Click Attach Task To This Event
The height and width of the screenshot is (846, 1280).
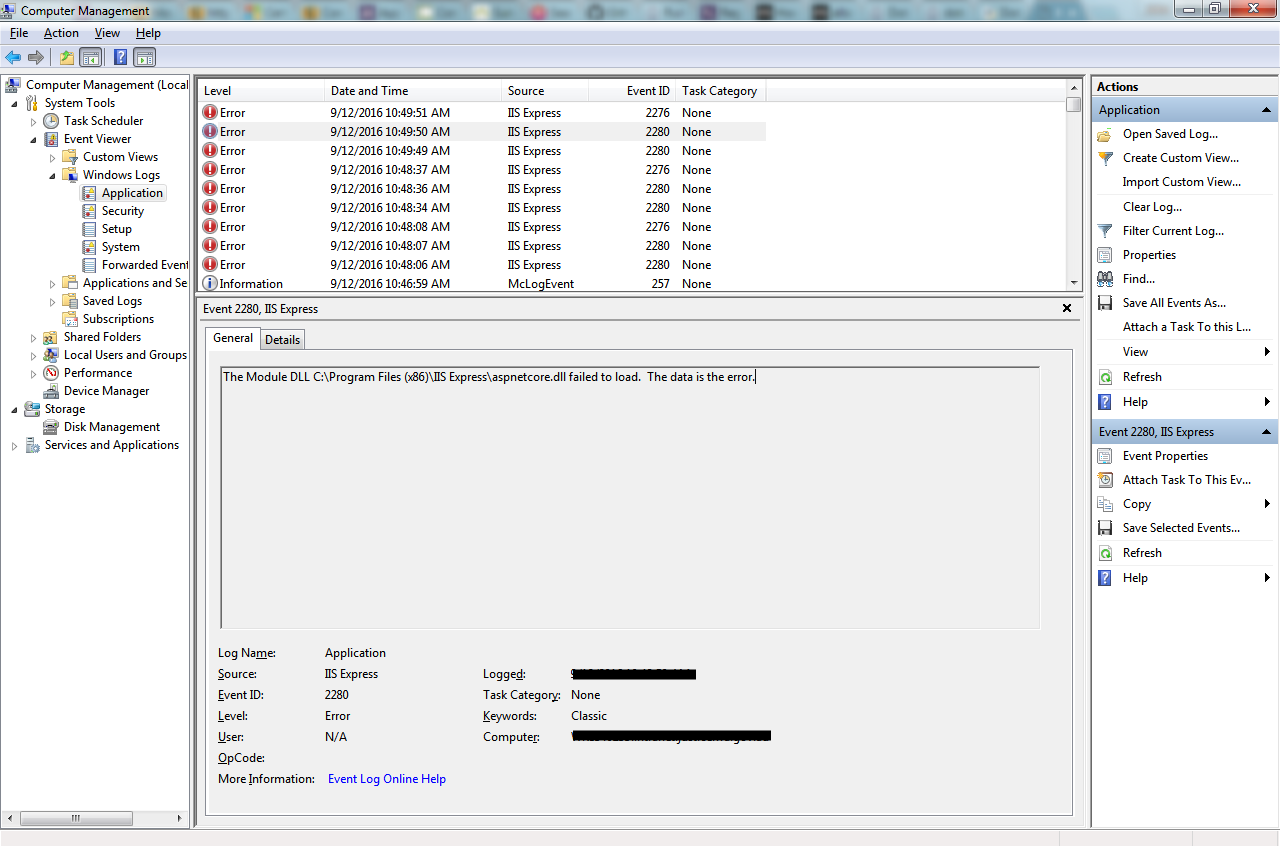(1186, 480)
